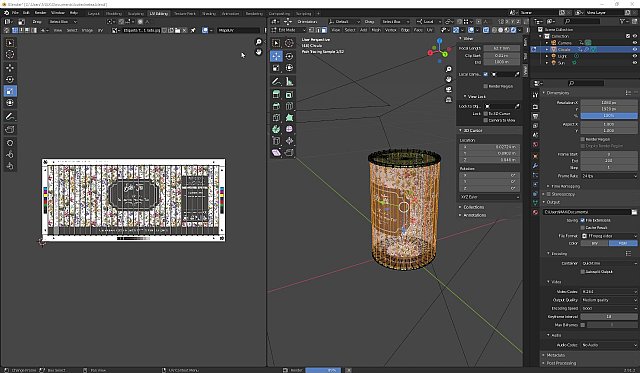Activate the UV editor Scale tool
Viewport: 640px width, 373px height.
(10, 91)
